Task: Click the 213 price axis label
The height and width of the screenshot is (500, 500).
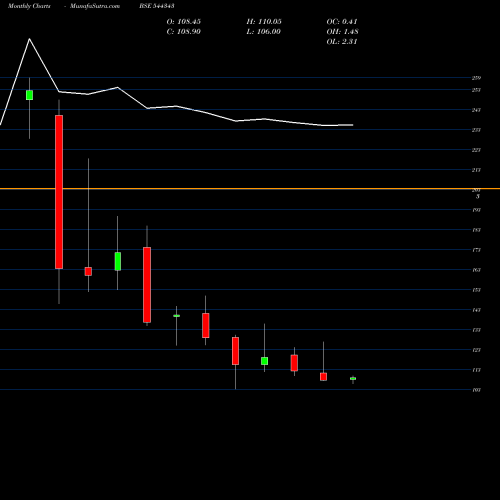Action: pyautogui.click(x=476, y=170)
